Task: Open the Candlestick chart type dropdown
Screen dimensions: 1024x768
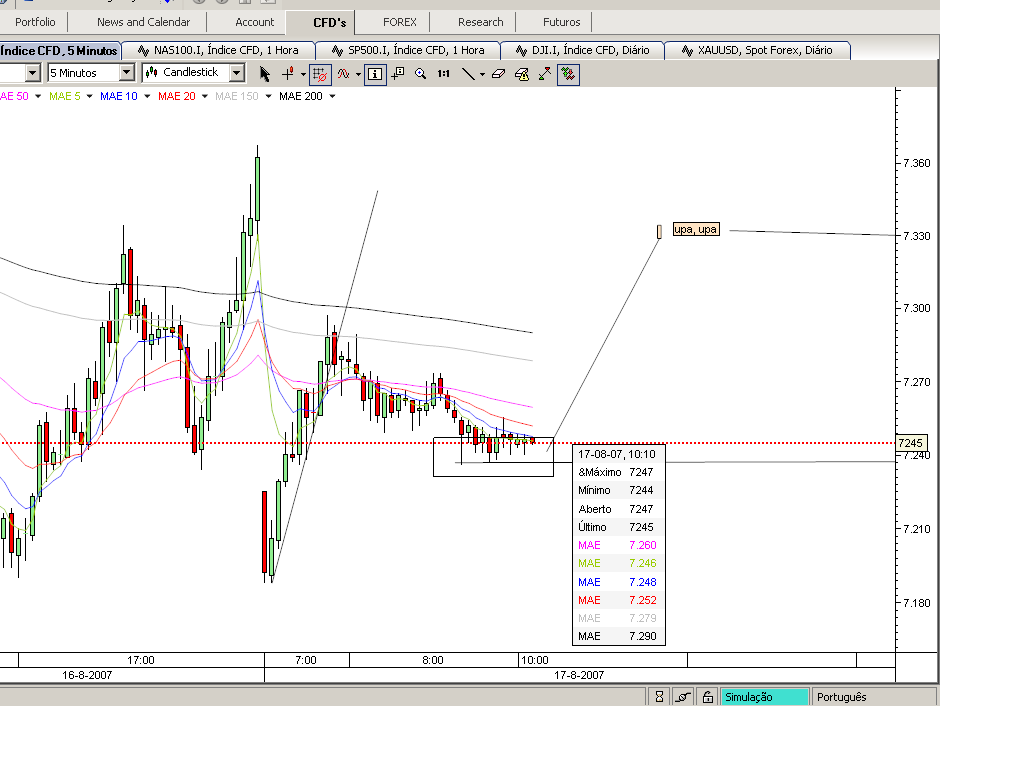Action: 237,72
